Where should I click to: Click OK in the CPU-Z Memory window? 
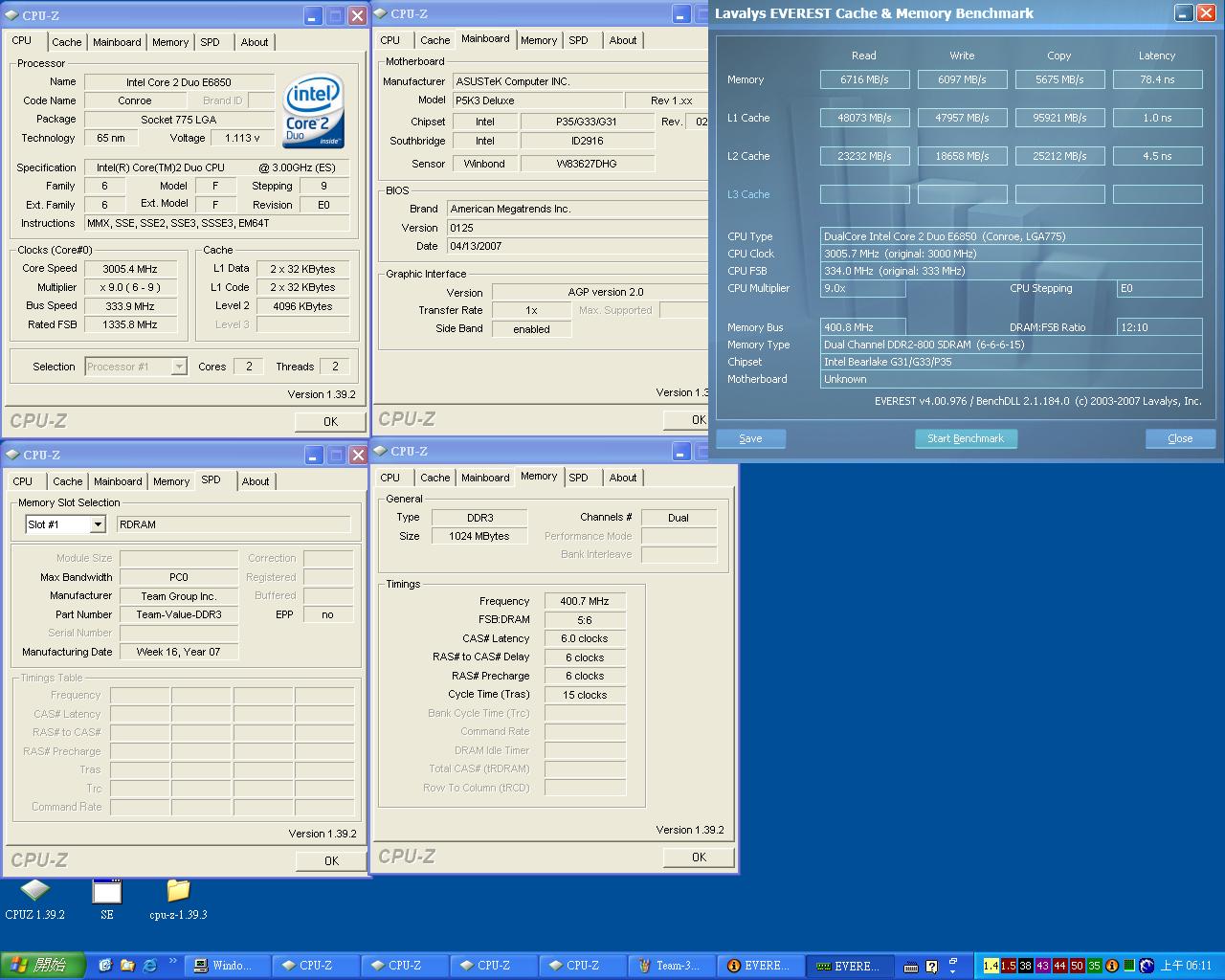pos(699,857)
